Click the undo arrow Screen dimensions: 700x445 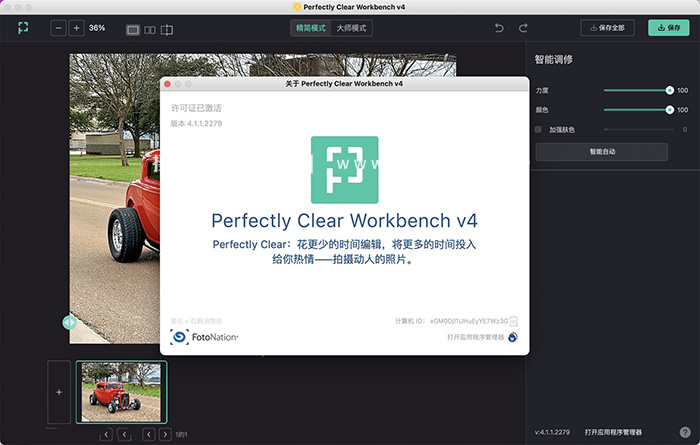click(499, 28)
